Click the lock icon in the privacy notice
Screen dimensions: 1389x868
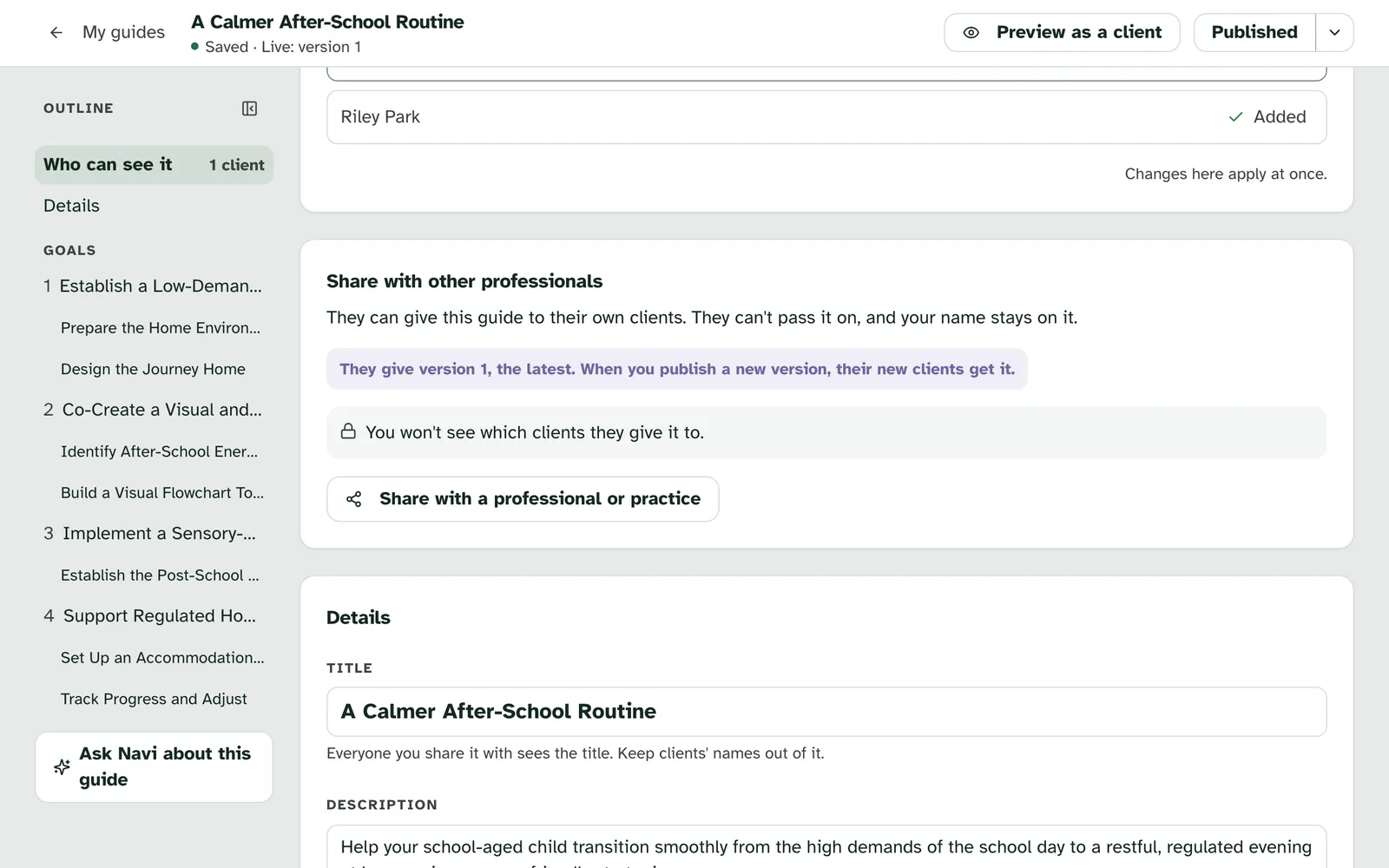(x=348, y=431)
